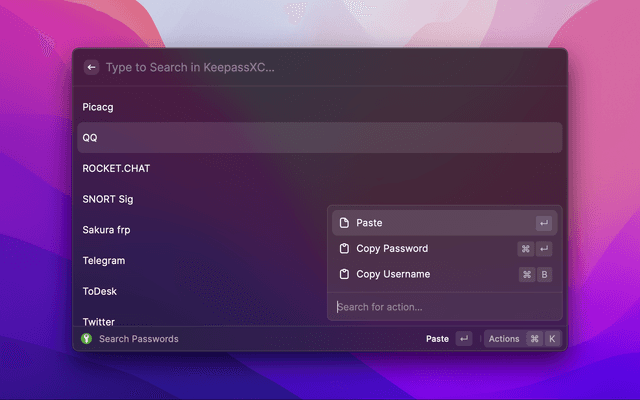Click the Paste button in bottom bar
Viewport: 640px width, 400px height.
pyautogui.click(x=449, y=339)
